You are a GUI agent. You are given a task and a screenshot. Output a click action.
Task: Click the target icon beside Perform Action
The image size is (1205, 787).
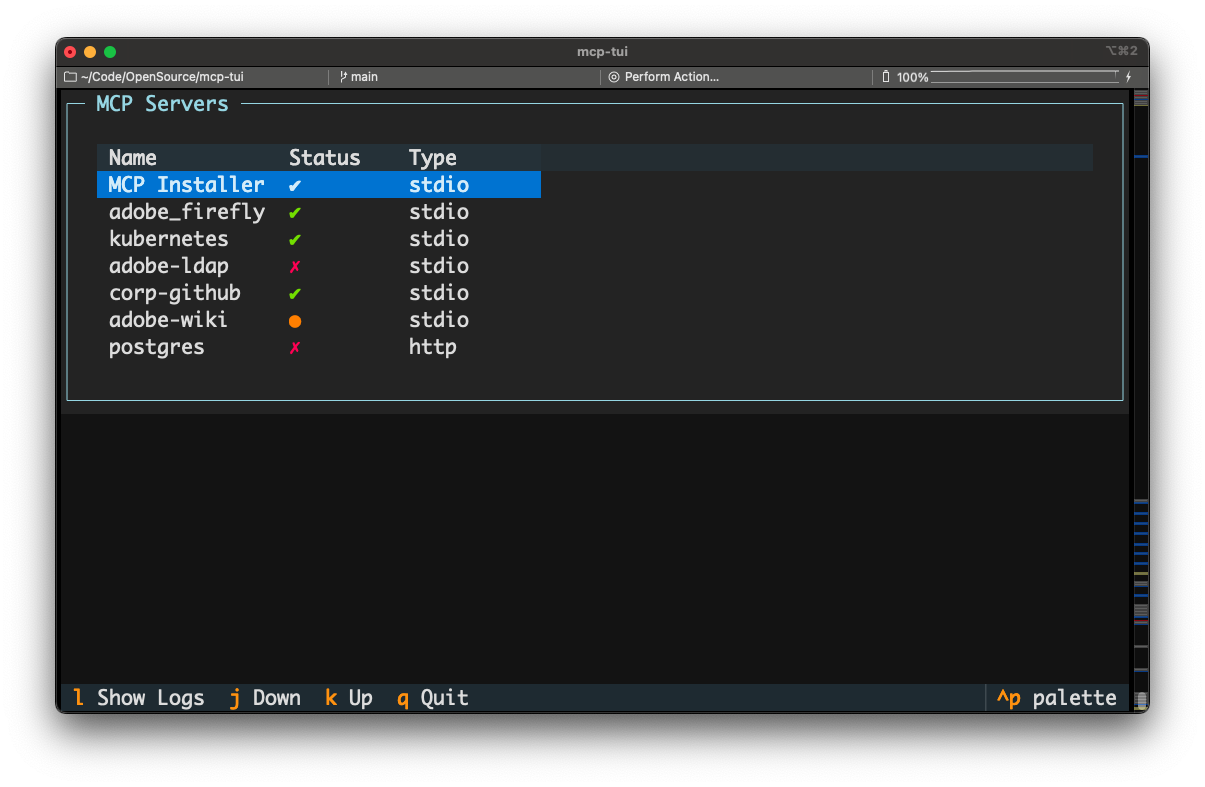tap(613, 76)
